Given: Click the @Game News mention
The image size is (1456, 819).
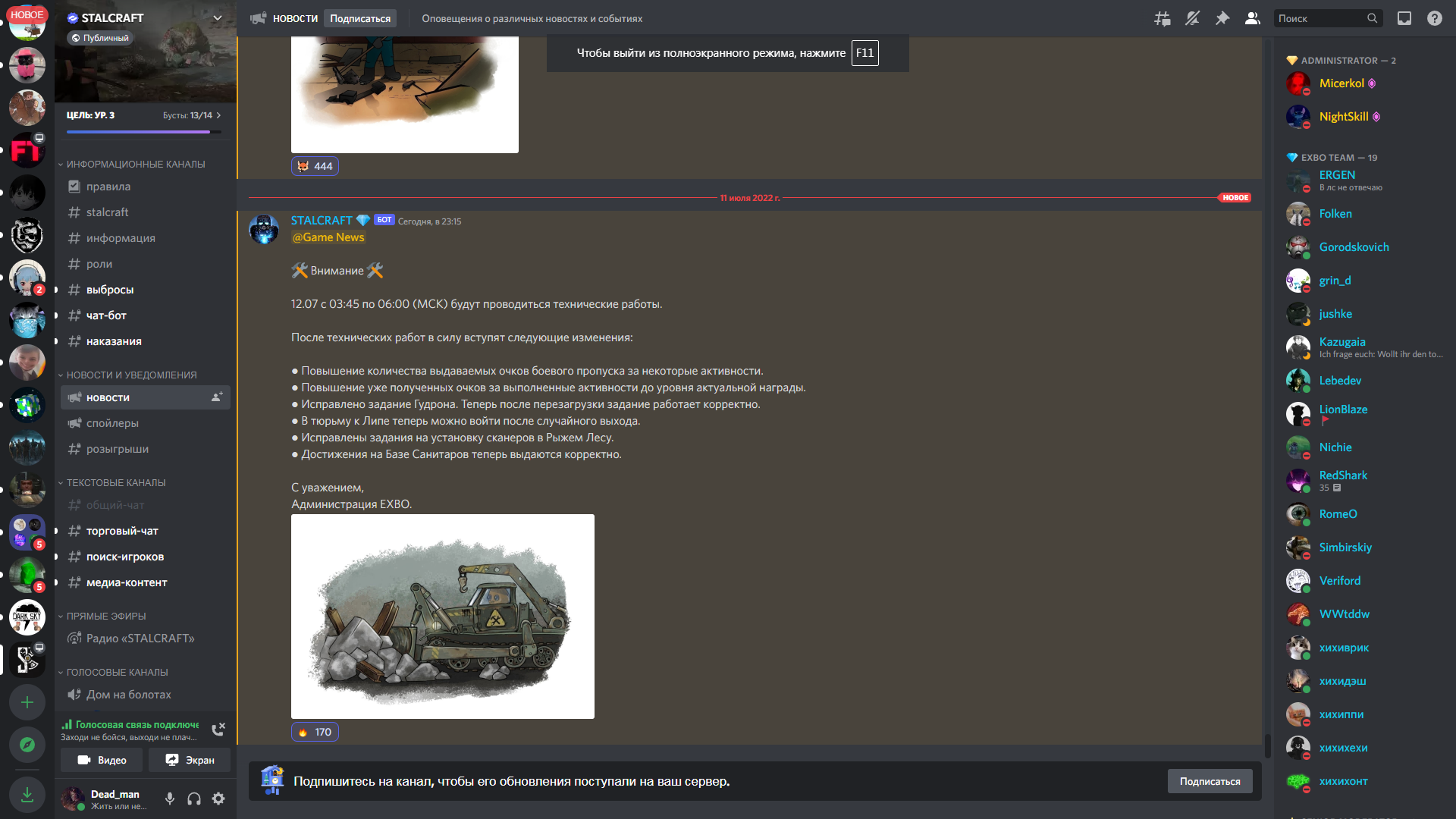Looking at the screenshot, I should click(328, 237).
